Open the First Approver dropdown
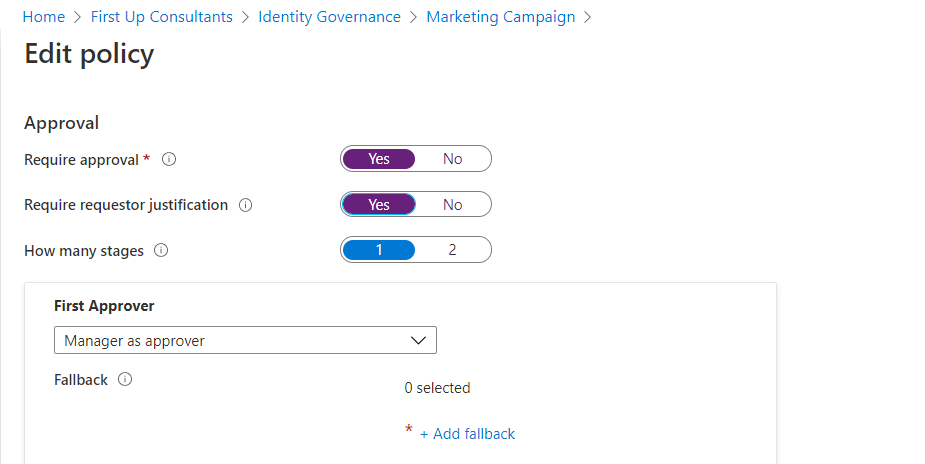This screenshot has width=925, height=464. [x=245, y=341]
